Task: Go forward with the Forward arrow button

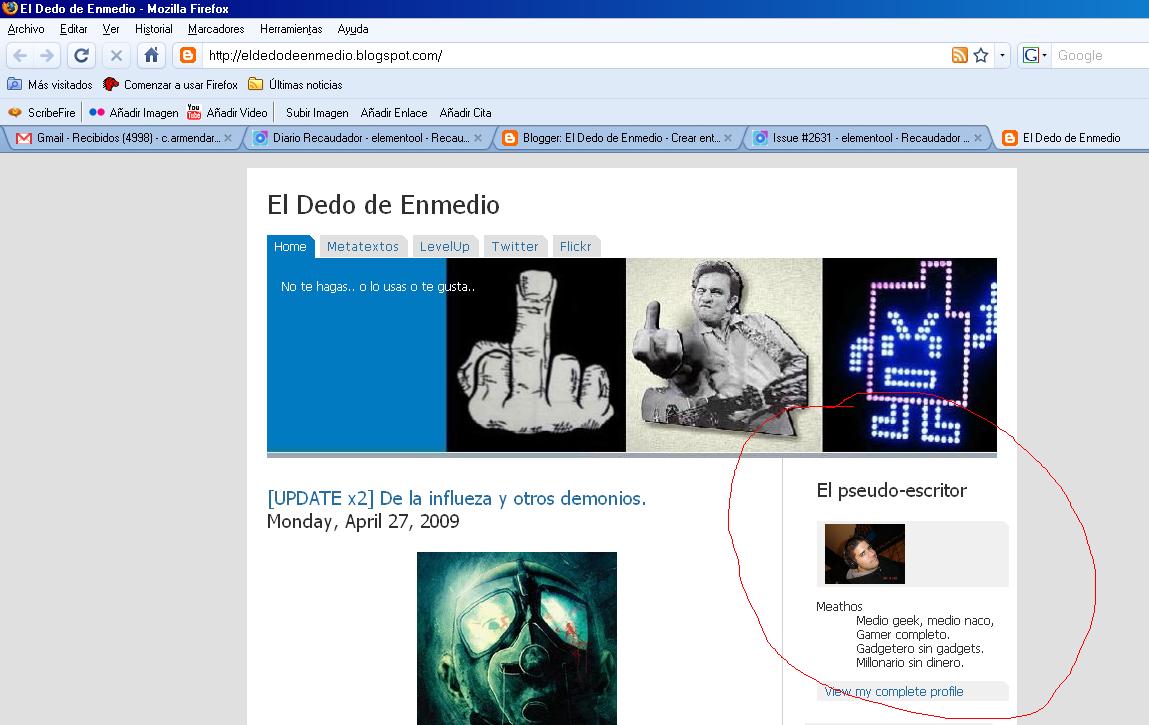Action: (47, 56)
